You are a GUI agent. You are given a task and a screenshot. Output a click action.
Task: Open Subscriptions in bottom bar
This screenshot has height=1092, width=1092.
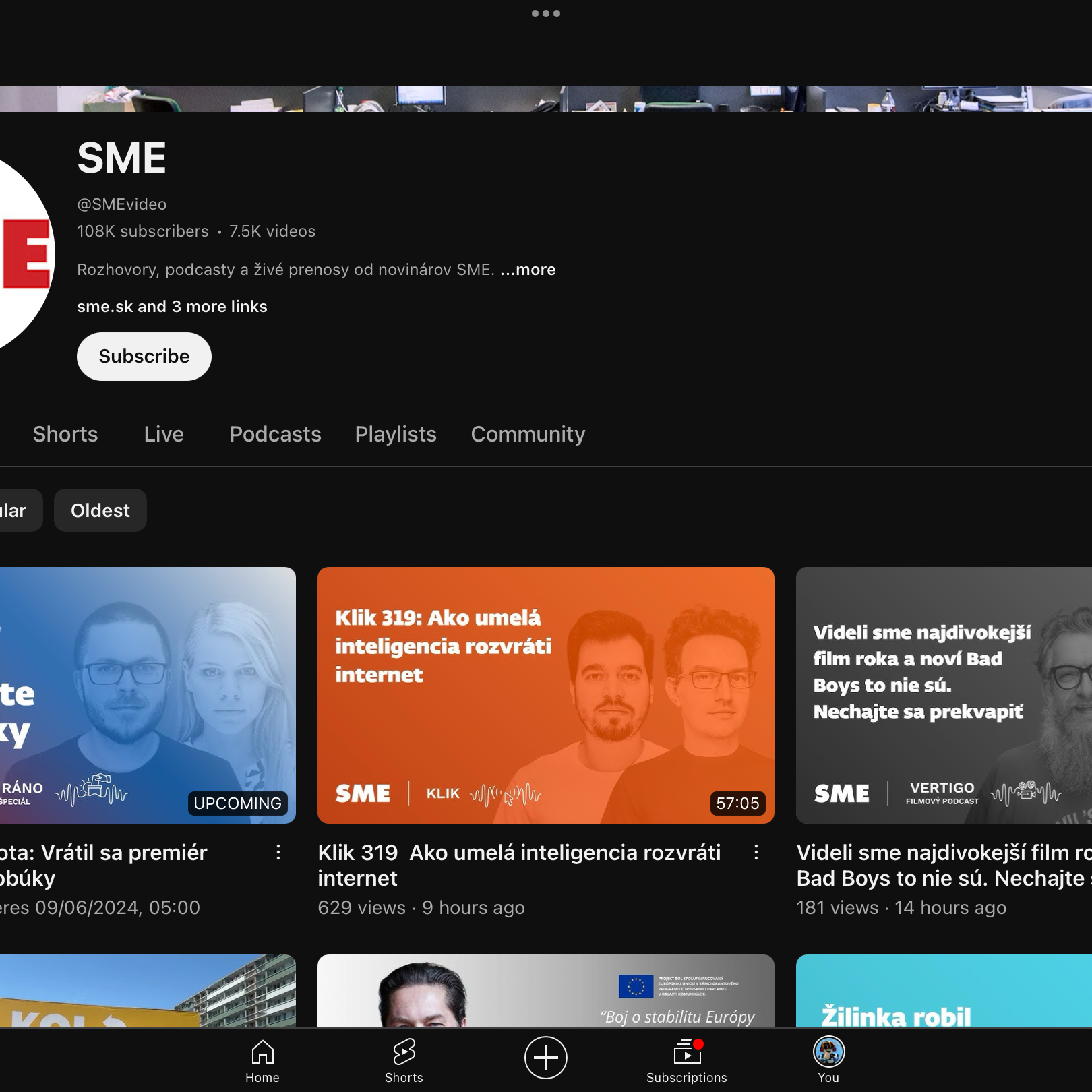pyautogui.click(x=686, y=1060)
